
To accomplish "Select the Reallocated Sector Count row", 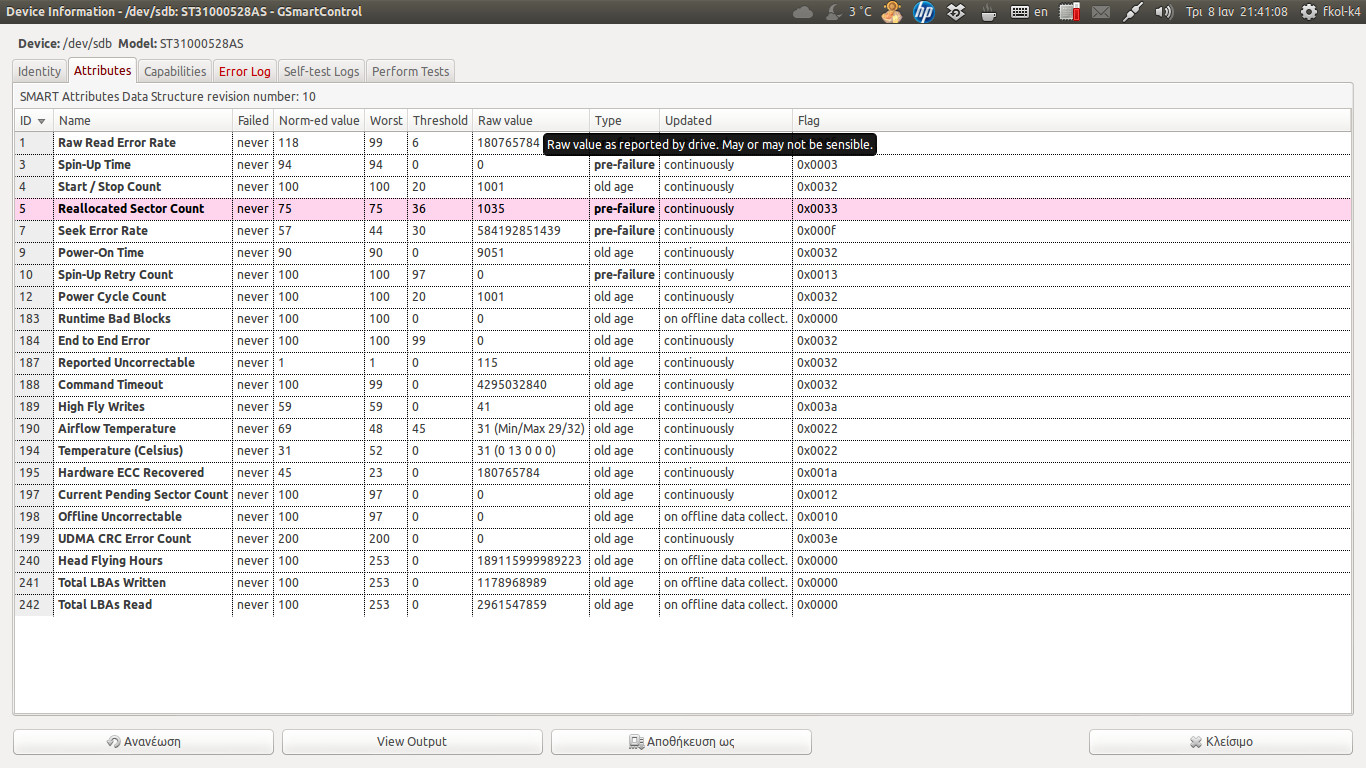I will click(683, 209).
